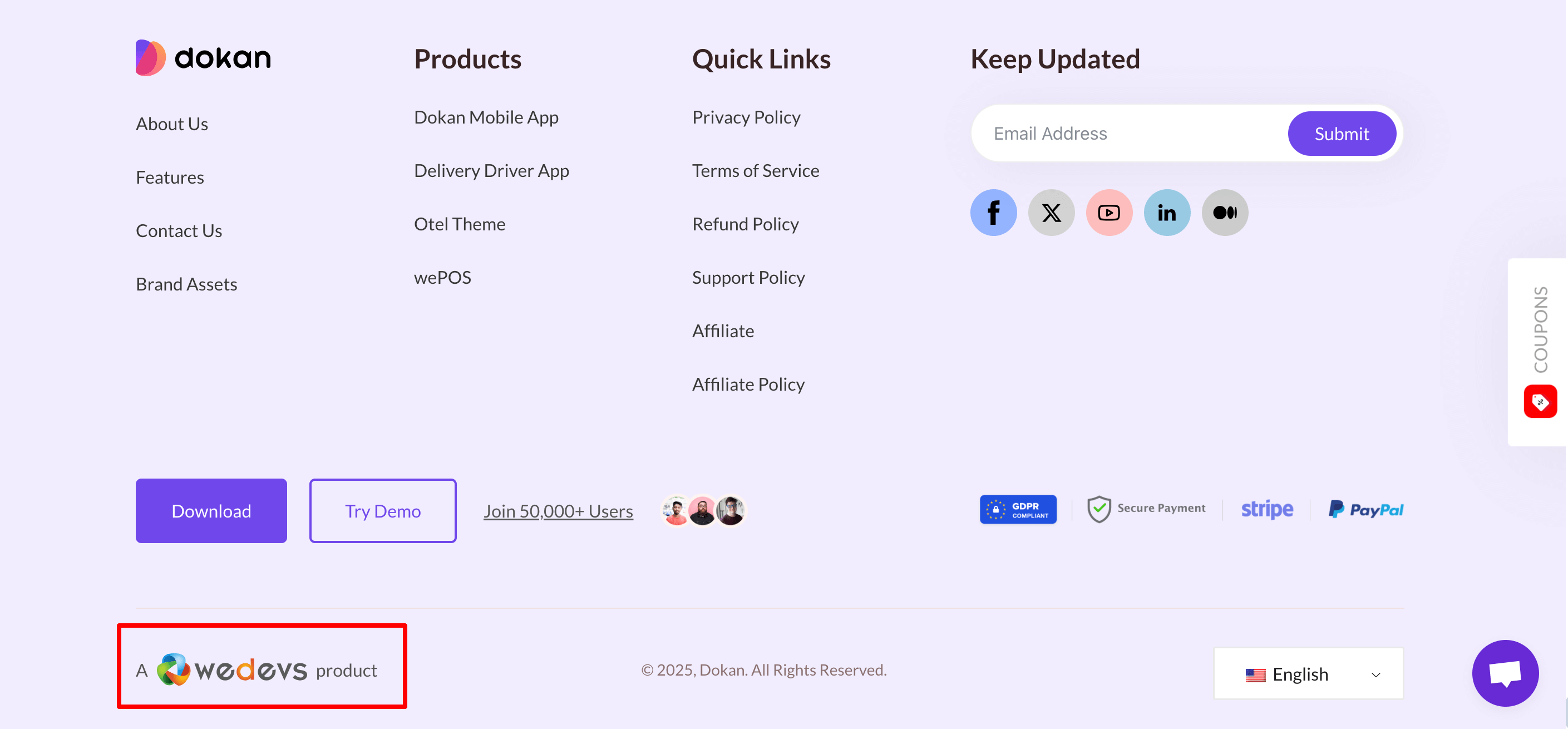1568x729 pixels.
Task: Click the chat widget button
Action: (x=1504, y=672)
